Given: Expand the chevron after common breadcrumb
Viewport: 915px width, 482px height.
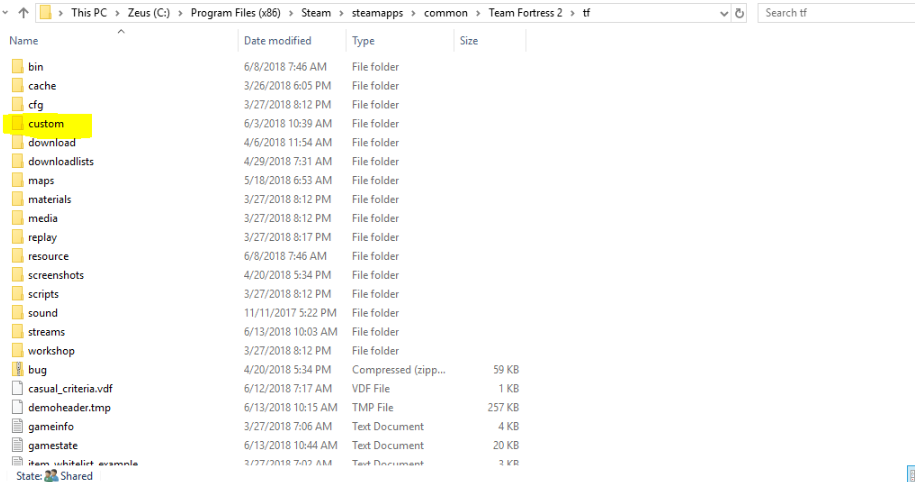Looking at the screenshot, I should 478,13.
